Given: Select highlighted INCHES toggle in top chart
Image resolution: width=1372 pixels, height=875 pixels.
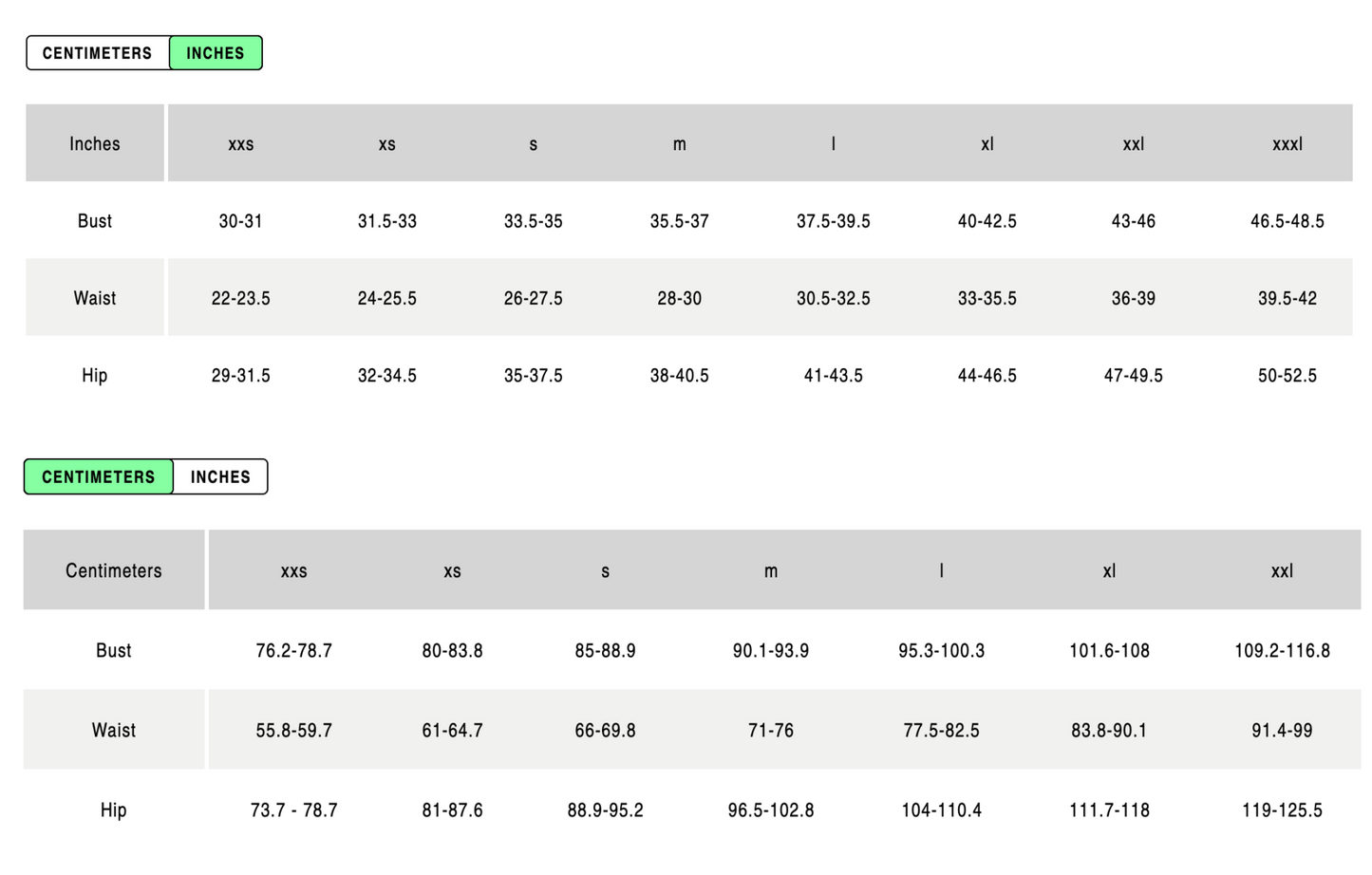Looking at the screenshot, I should coord(216,53).
